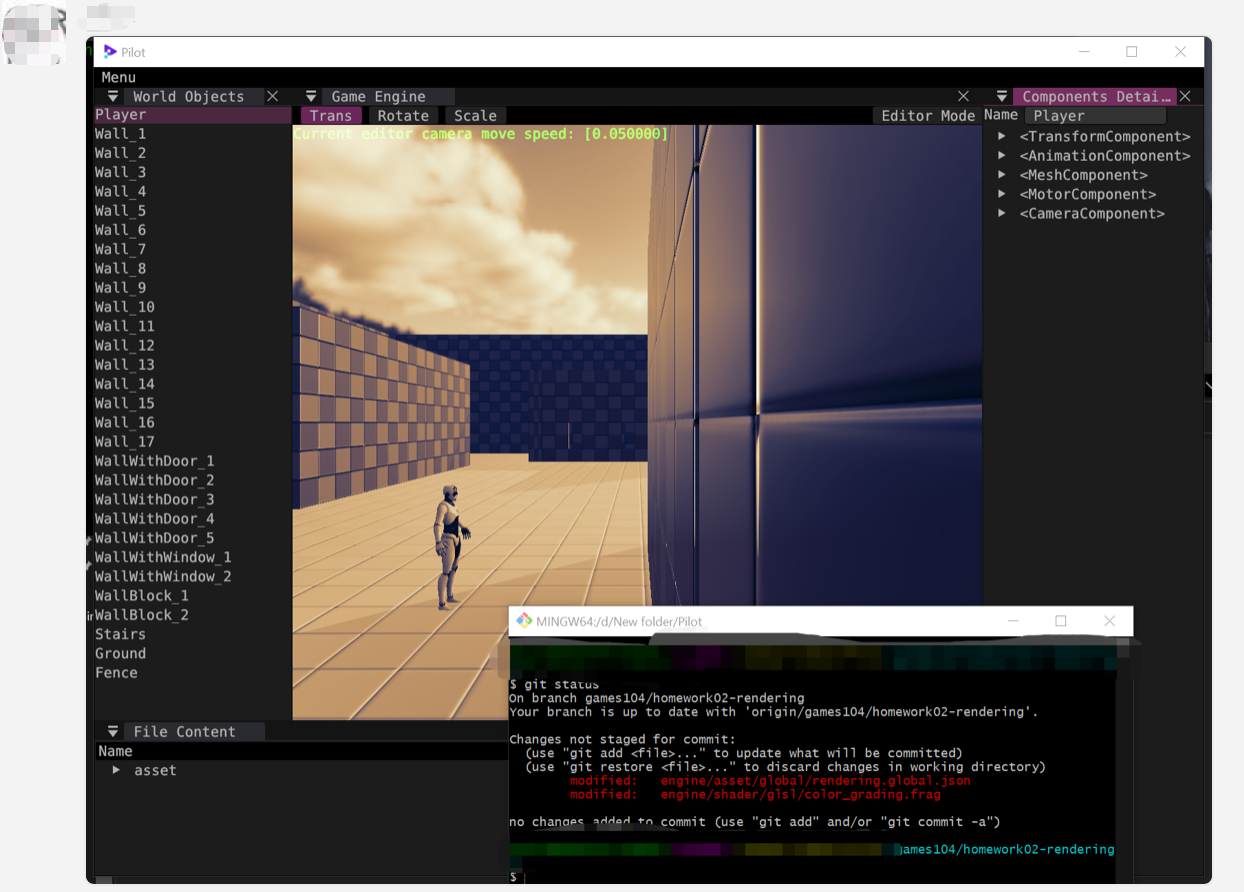
Task: Close the World Objects tab
Action: pos(272,96)
